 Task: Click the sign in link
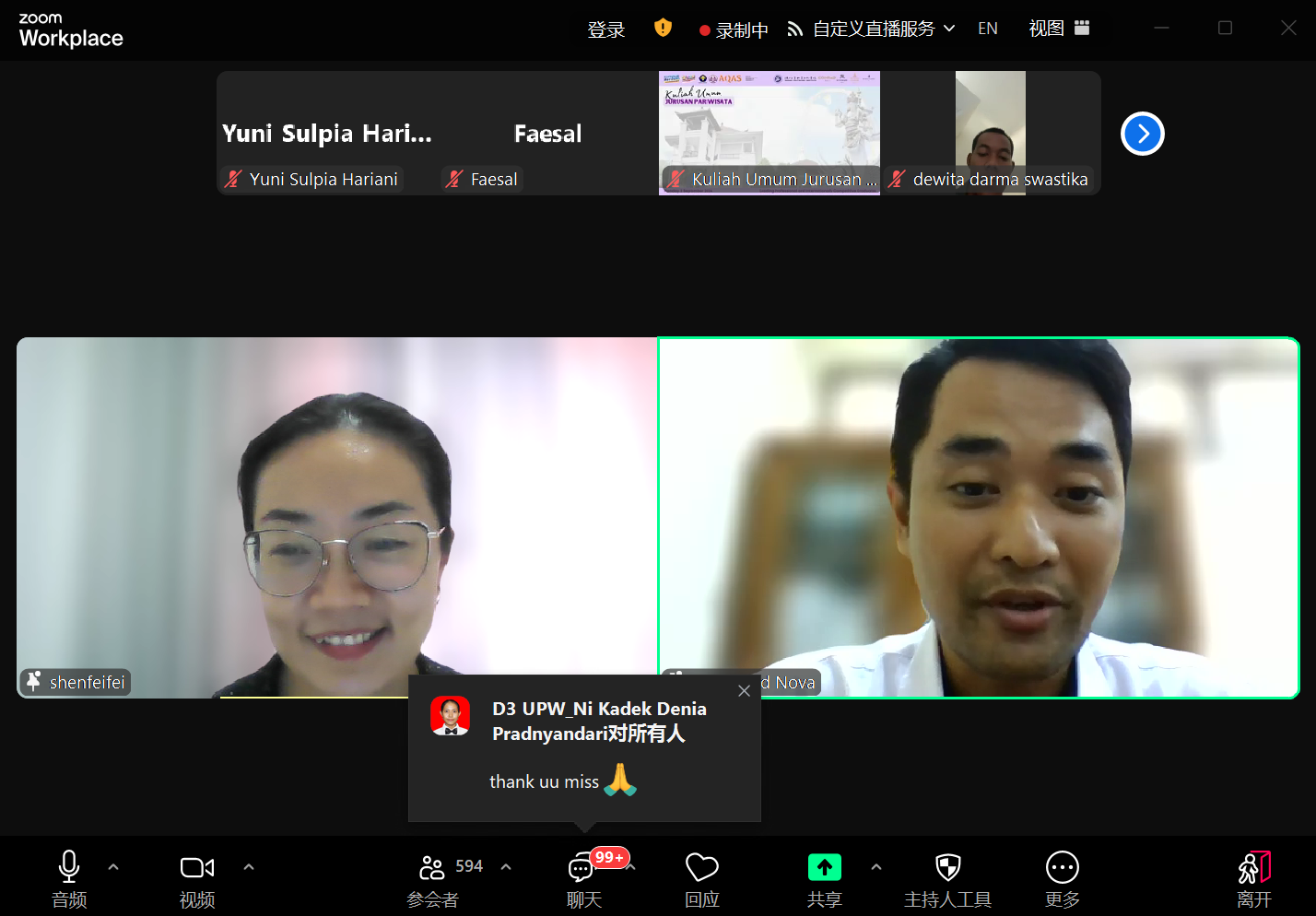point(605,29)
